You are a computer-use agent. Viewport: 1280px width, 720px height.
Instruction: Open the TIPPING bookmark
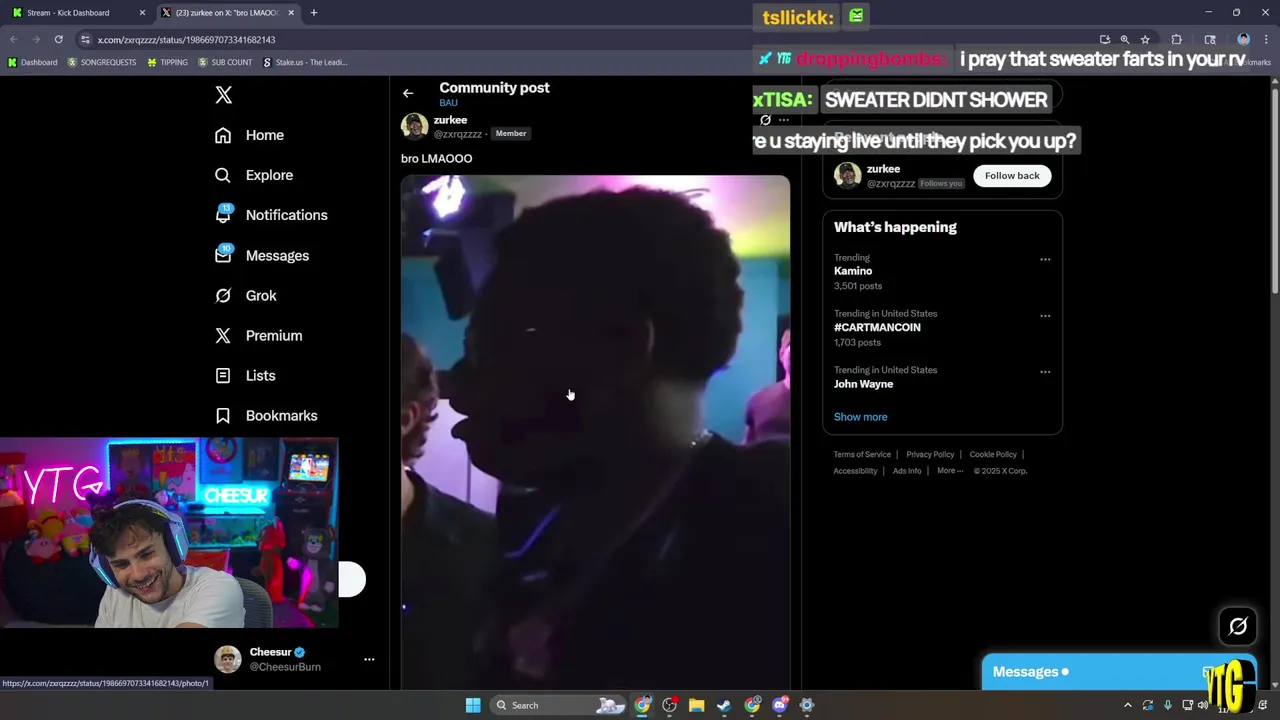[x=167, y=62]
